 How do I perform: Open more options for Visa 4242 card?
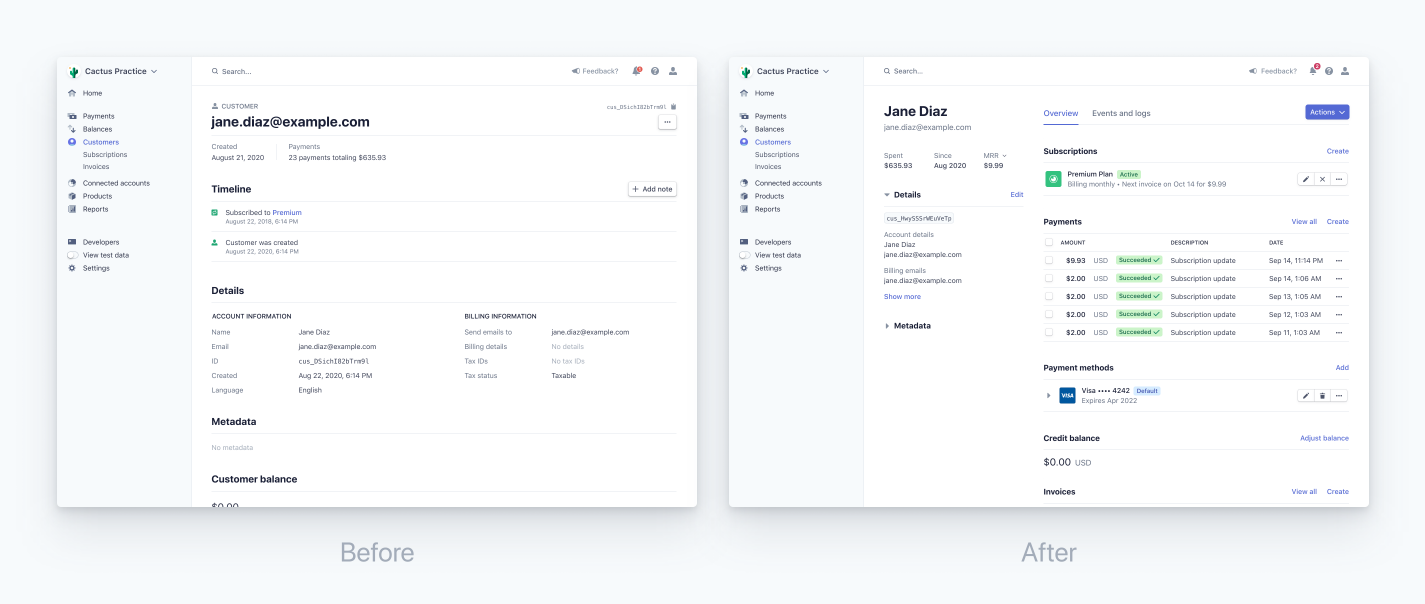1340,396
